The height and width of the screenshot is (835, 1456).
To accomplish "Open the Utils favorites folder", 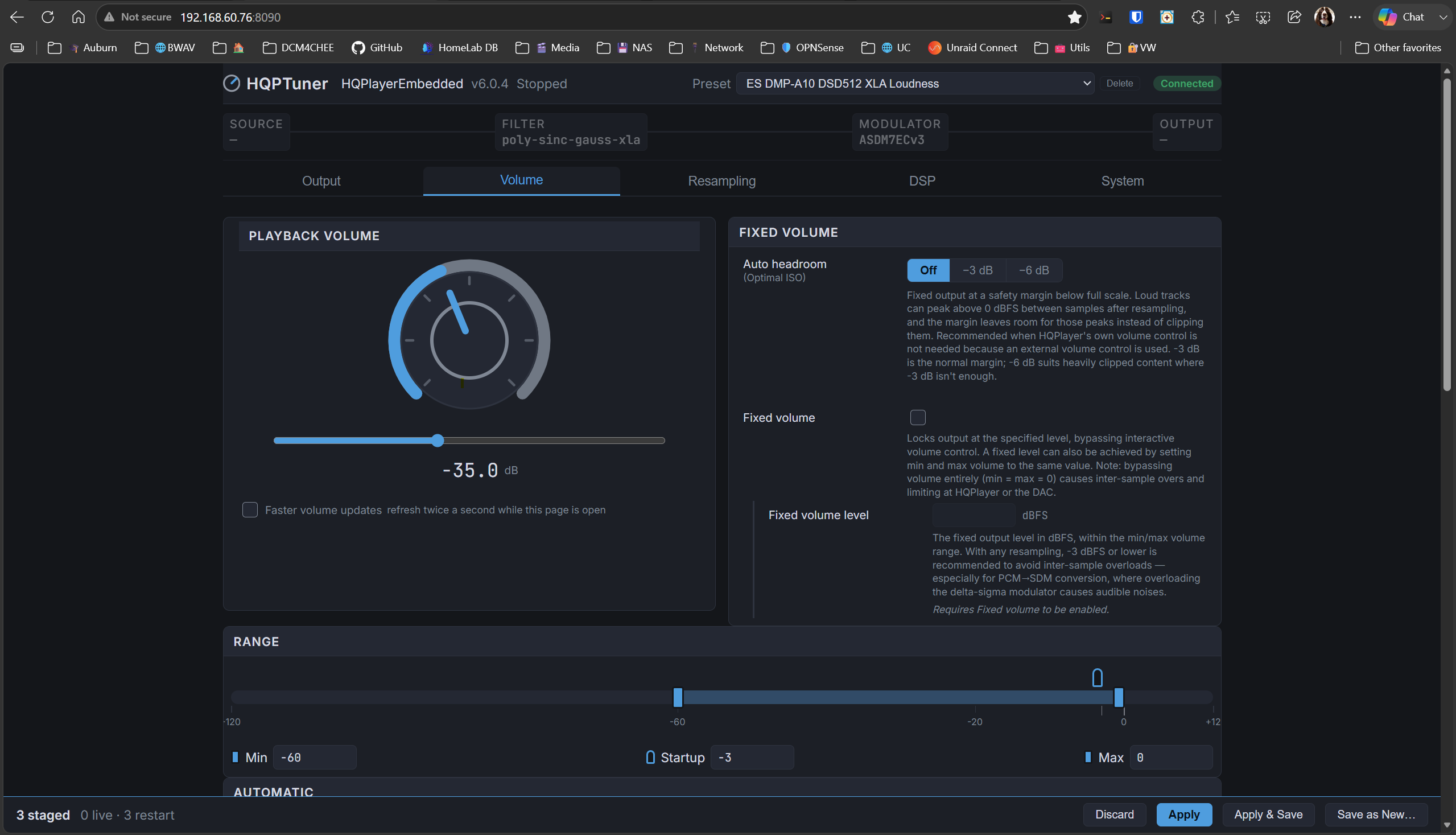I will [x=1062, y=48].
